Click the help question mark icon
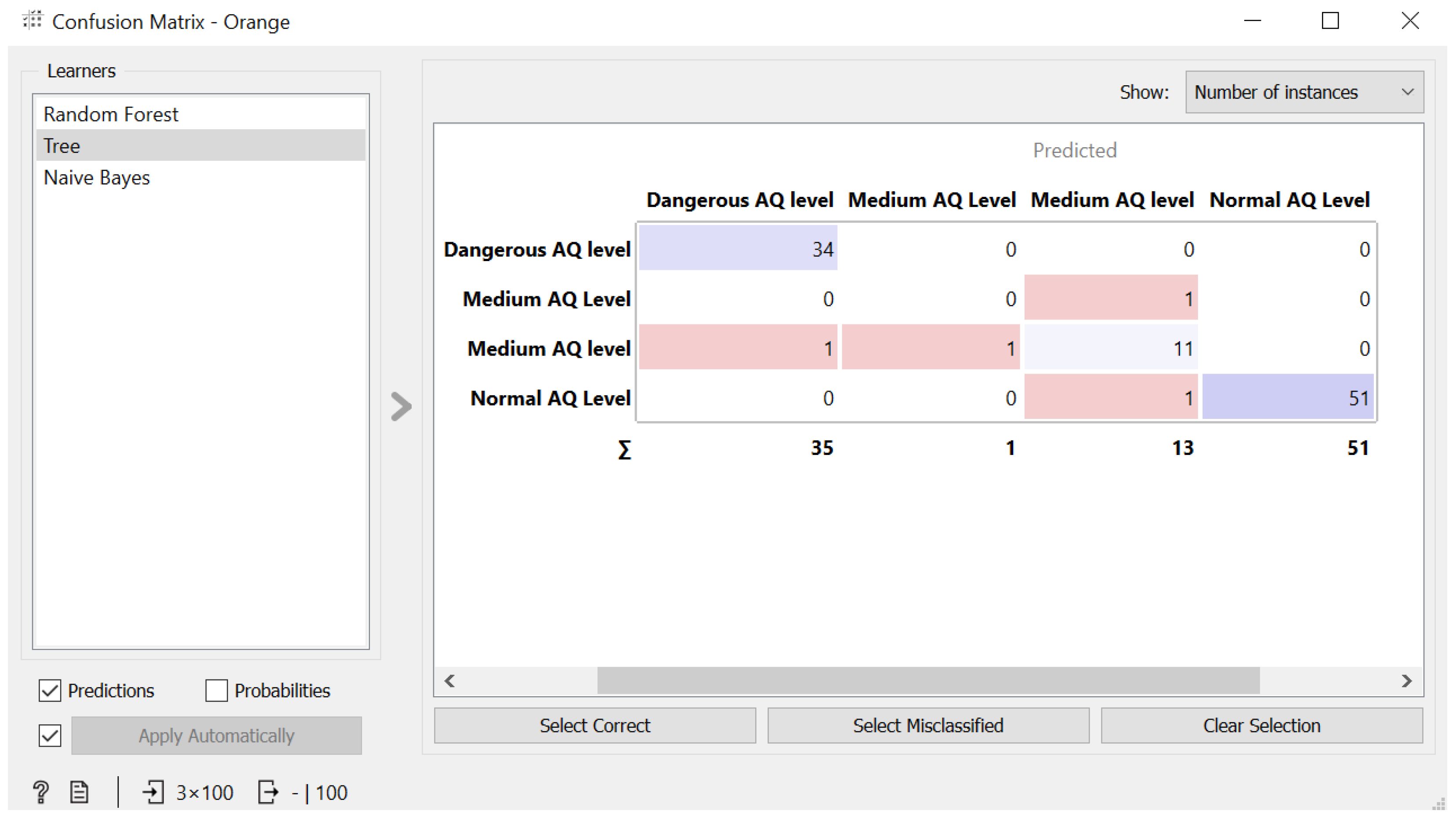The image size is (1456, 818). (x=41, y=792)
